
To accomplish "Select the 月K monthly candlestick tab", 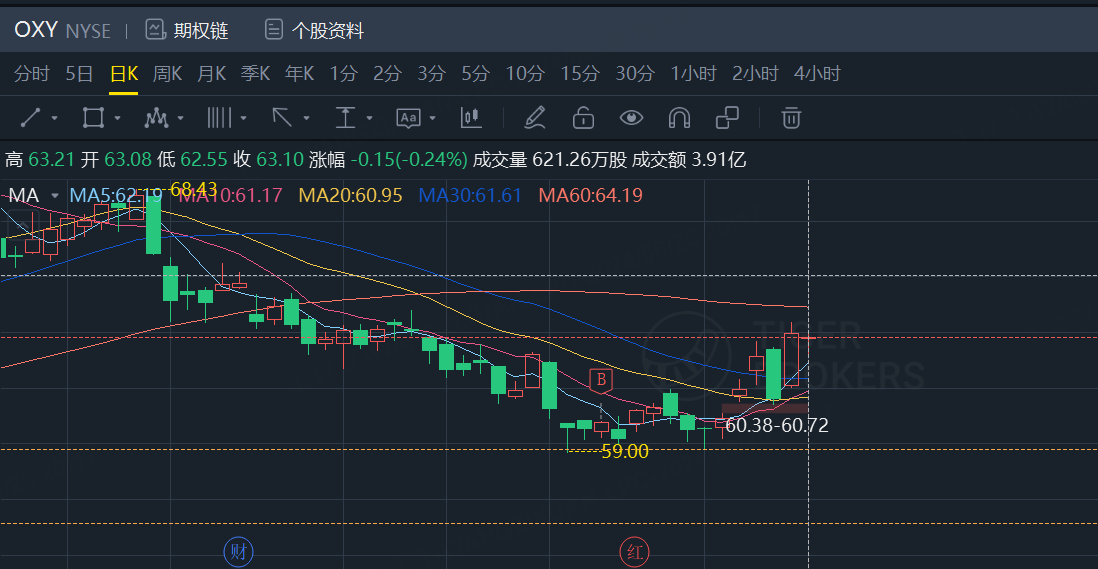I will [x=211, y=73].
